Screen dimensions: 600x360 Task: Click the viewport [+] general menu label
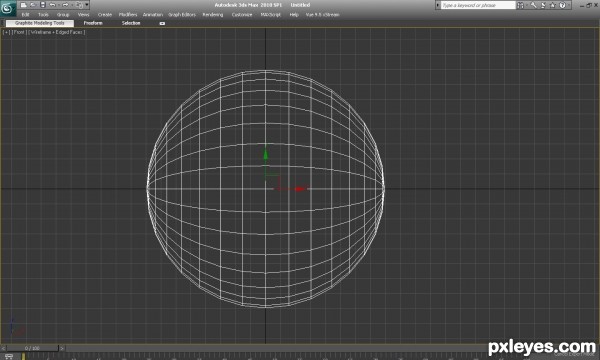[7, 32]
